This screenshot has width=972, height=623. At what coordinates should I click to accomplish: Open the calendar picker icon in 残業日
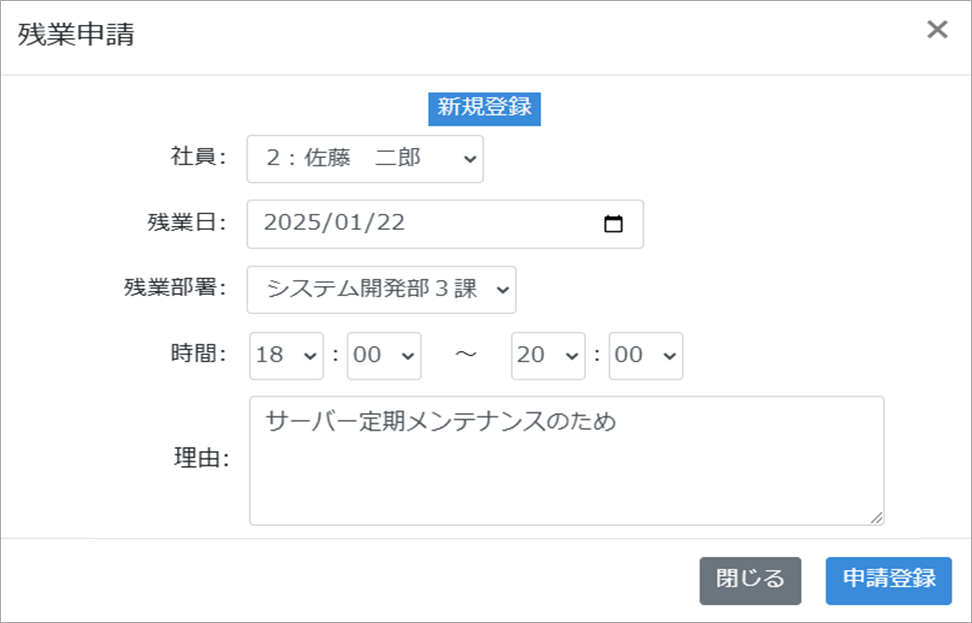614,224
